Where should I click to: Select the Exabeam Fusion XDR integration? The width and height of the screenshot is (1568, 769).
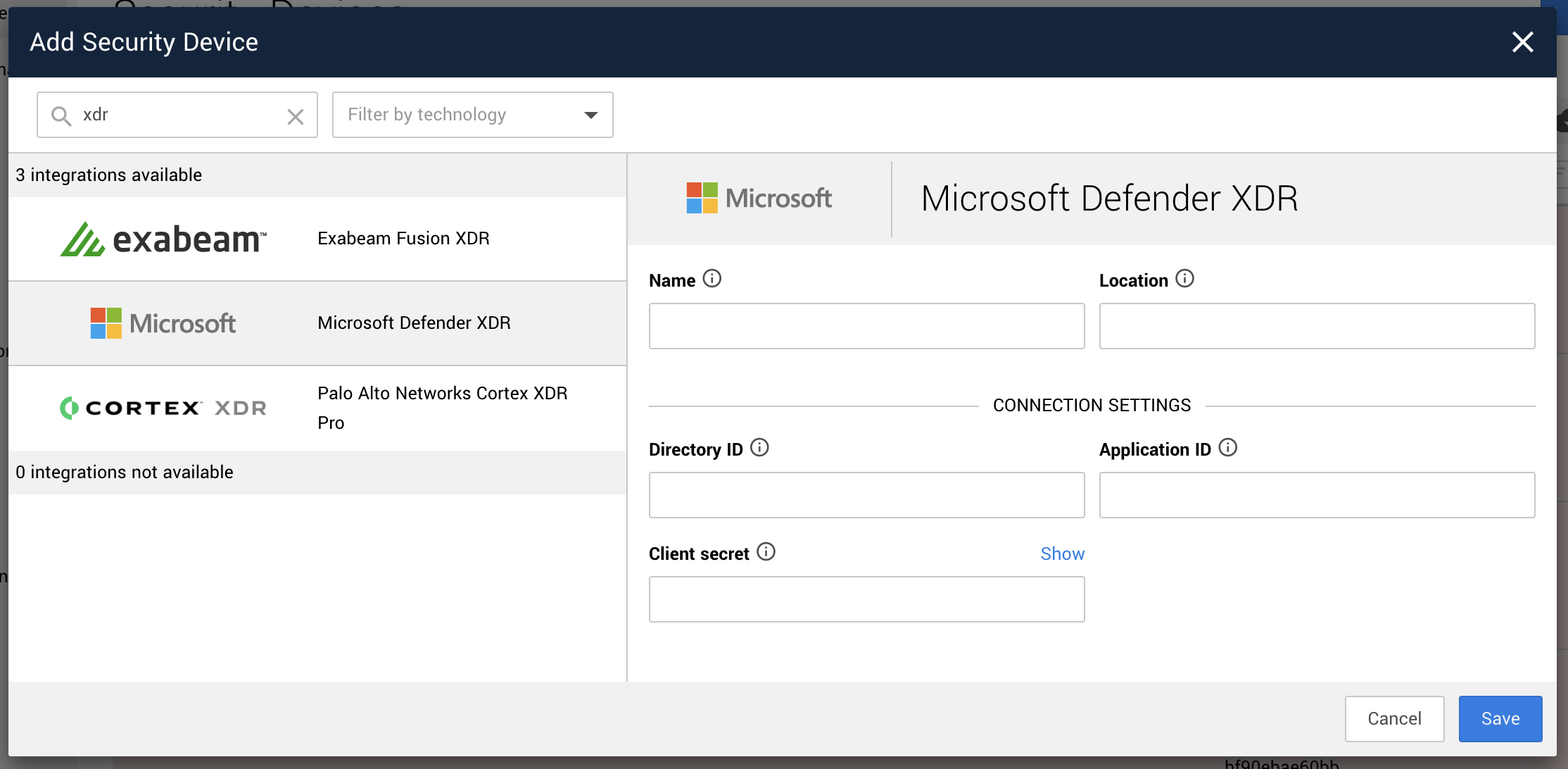(317, 239)
